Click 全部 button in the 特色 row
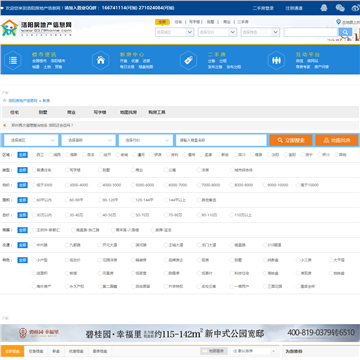This screenshot has height=360, width=360. (x=22, y=260)
